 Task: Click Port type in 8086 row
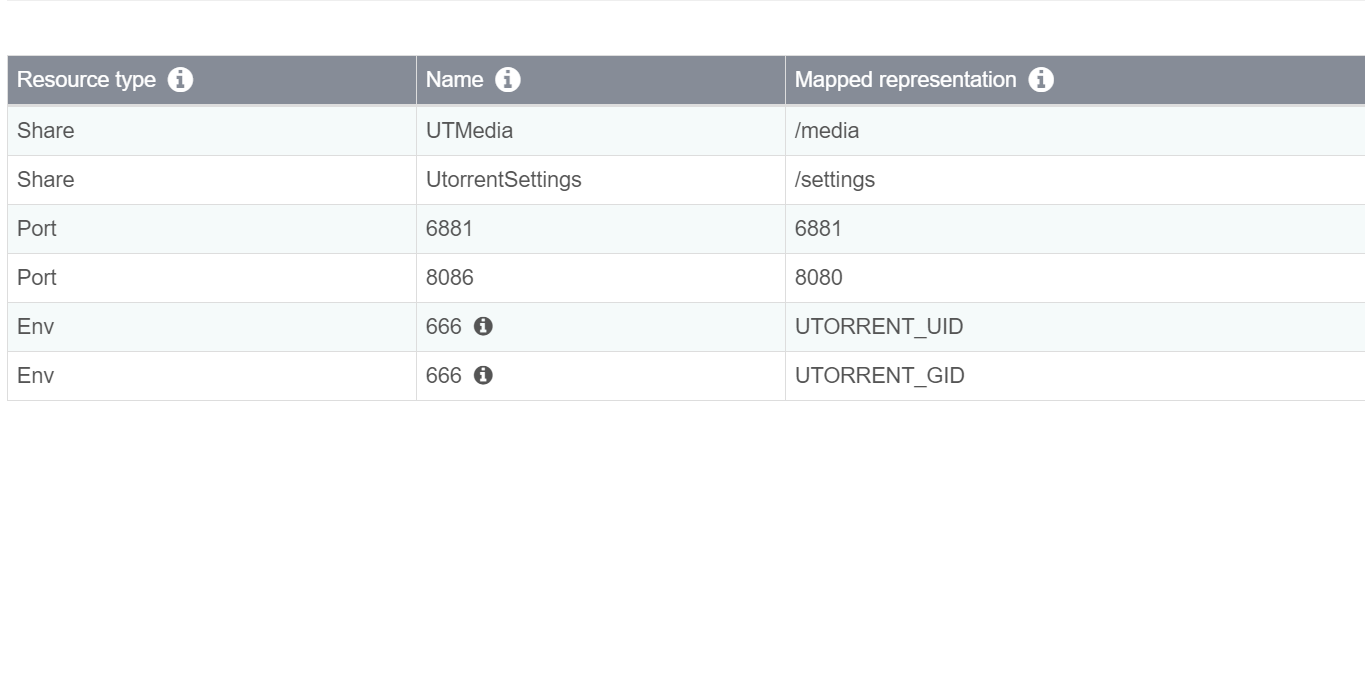tap(37, 278)
